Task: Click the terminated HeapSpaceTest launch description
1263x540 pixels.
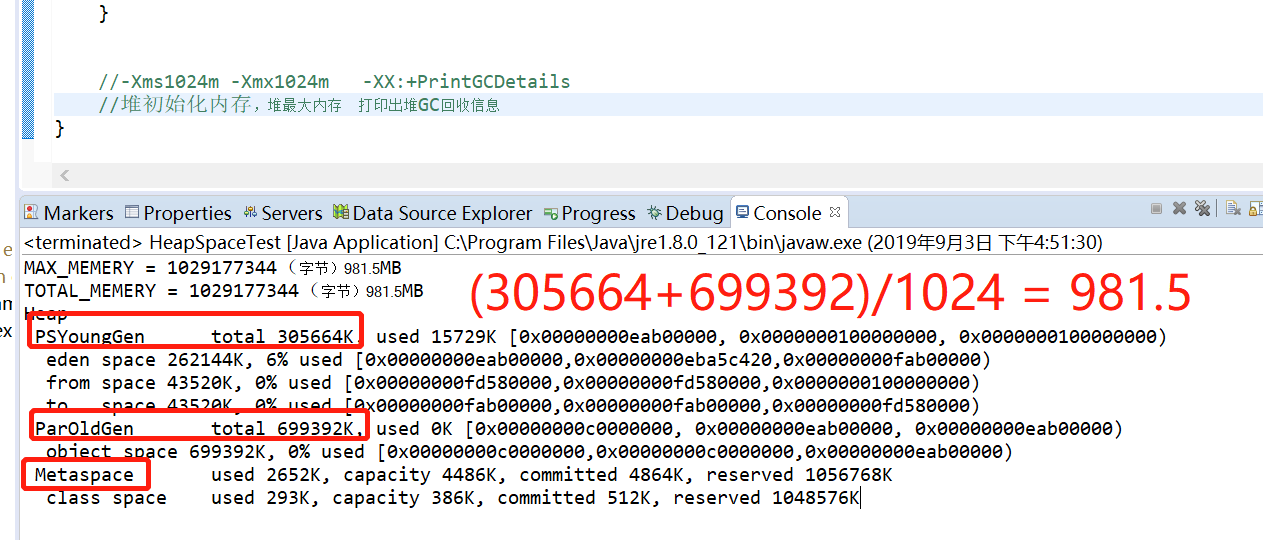Action: point(563,242)
